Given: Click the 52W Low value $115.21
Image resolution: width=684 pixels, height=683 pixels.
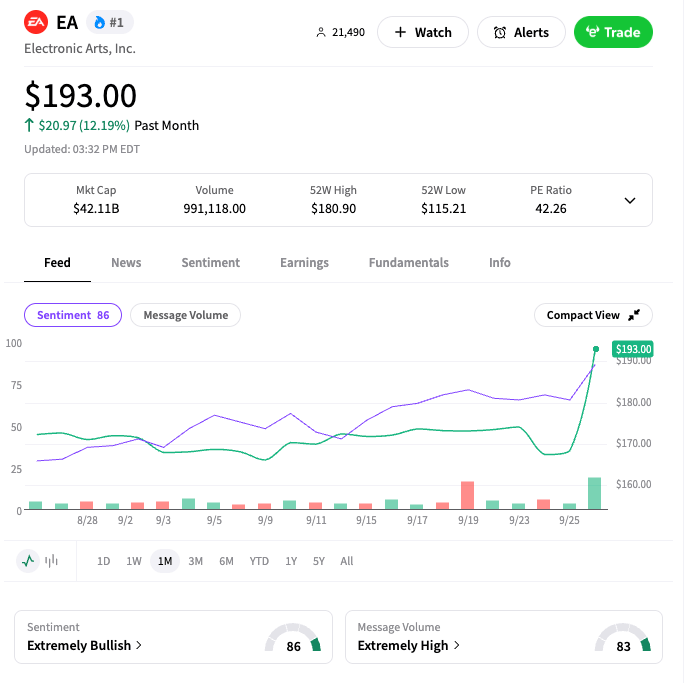Looking at the screenshot, I should click(443, 208).
